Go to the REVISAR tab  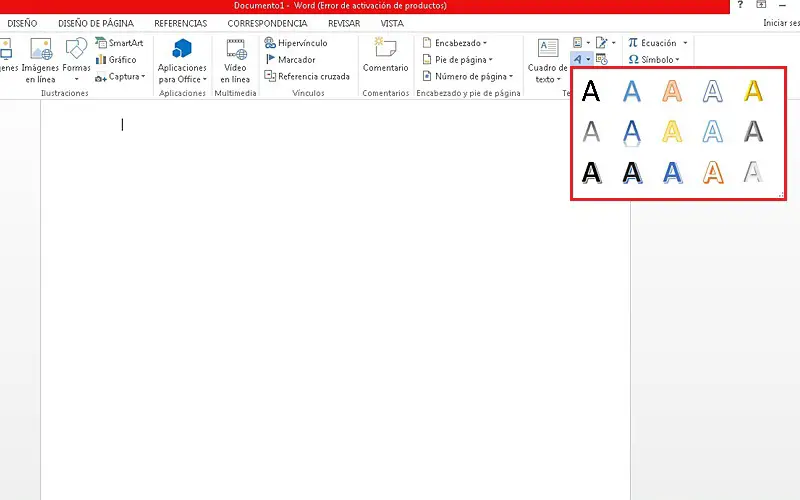point(344,23)
